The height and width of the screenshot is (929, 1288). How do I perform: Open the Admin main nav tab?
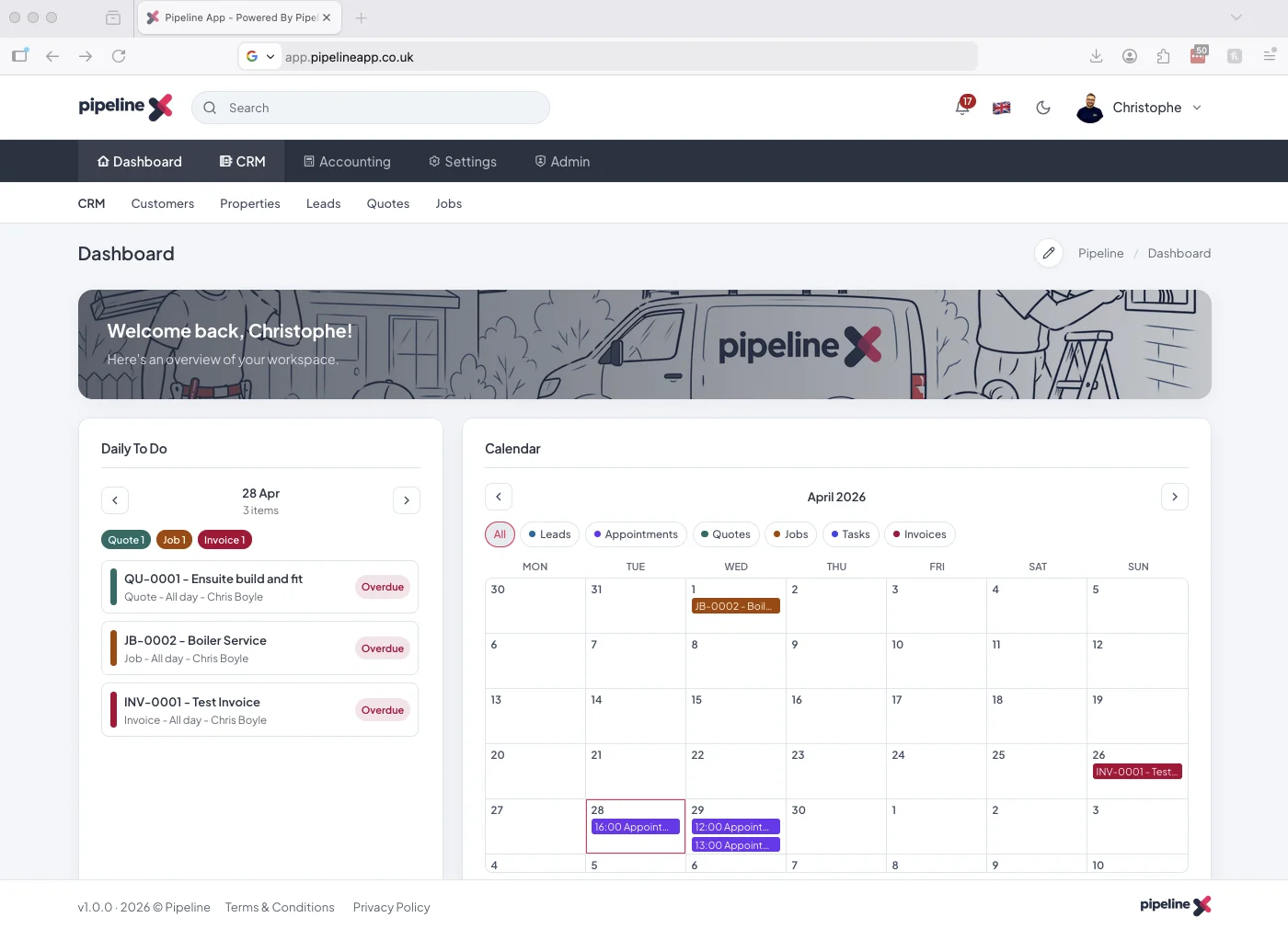tap(562, 162)
